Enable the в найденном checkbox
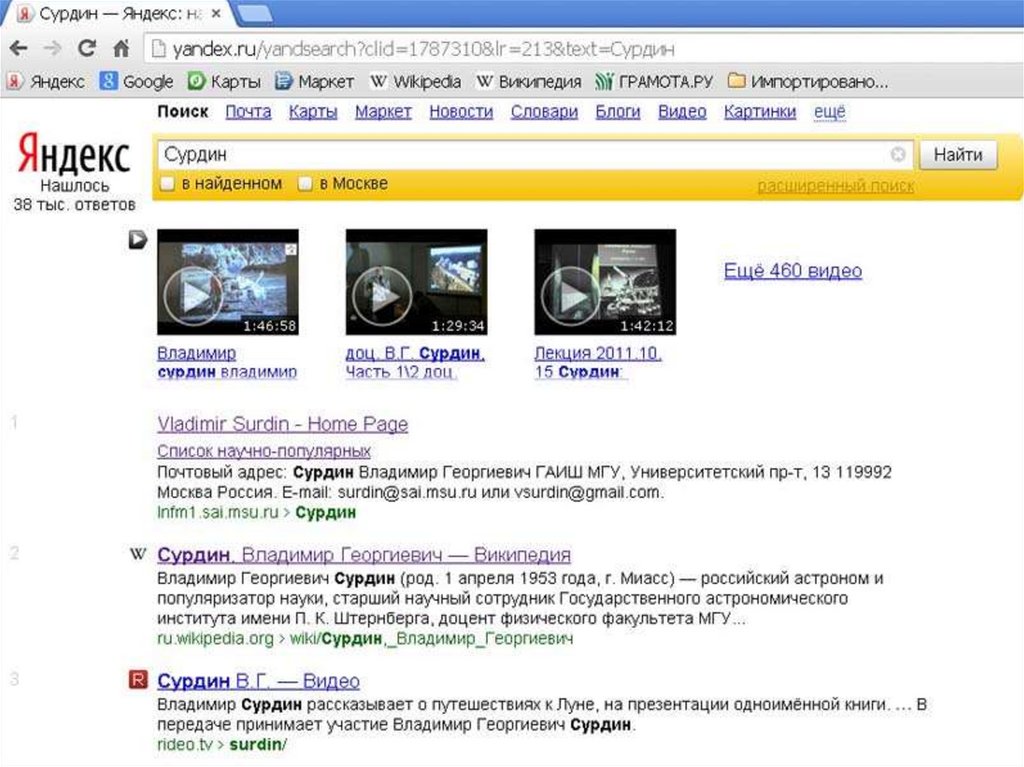The height and width of the screenshot is (767, 1024). pyautogui.click(x=168, y=184)
